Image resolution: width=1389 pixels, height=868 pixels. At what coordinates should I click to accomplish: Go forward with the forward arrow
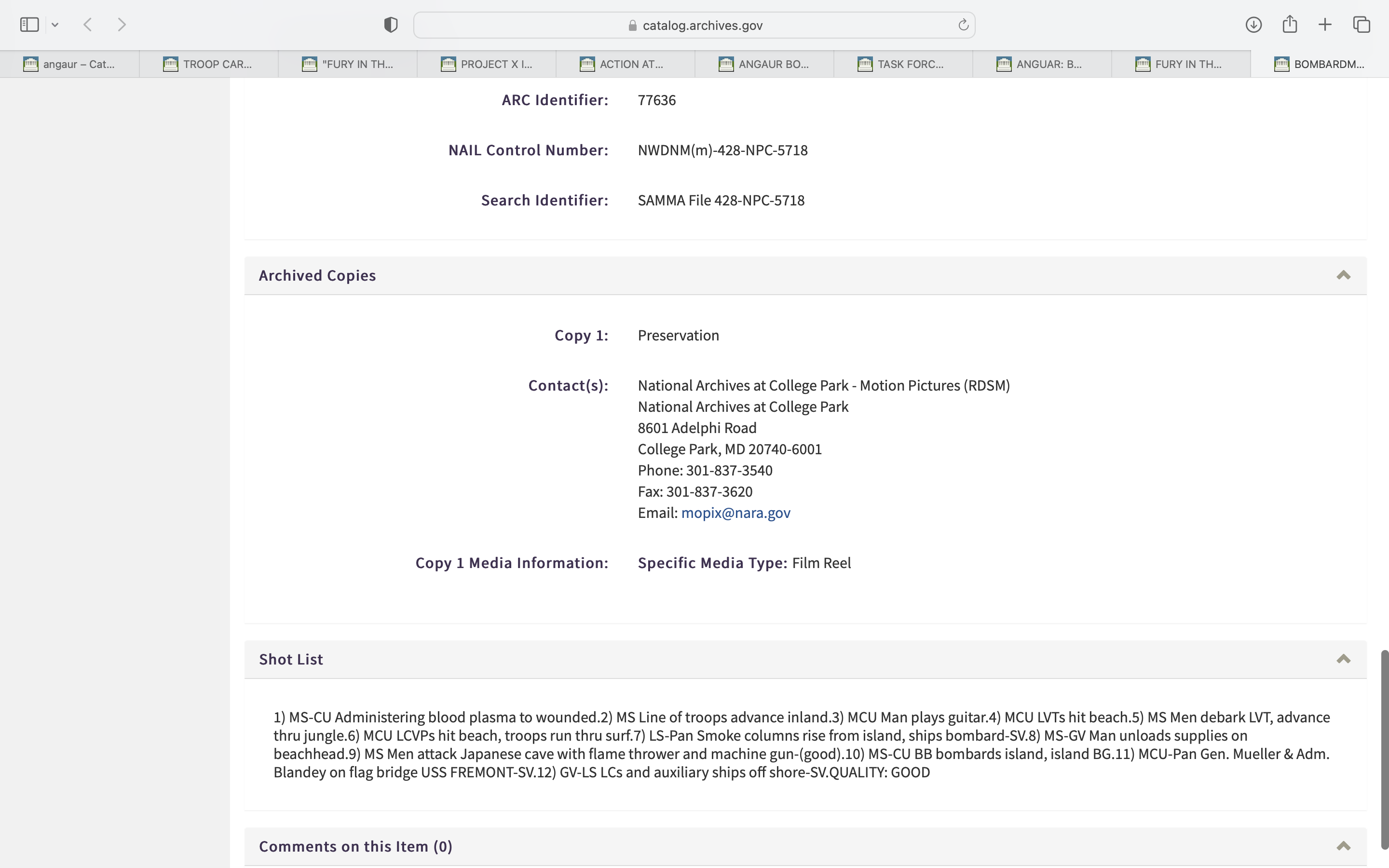tap(122, 25)
